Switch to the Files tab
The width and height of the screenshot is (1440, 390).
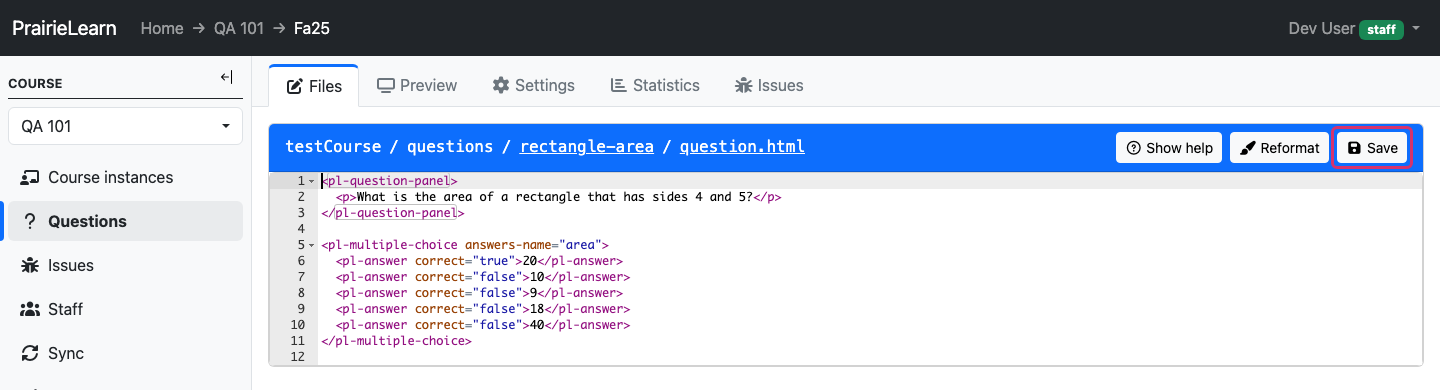point(314,86)
